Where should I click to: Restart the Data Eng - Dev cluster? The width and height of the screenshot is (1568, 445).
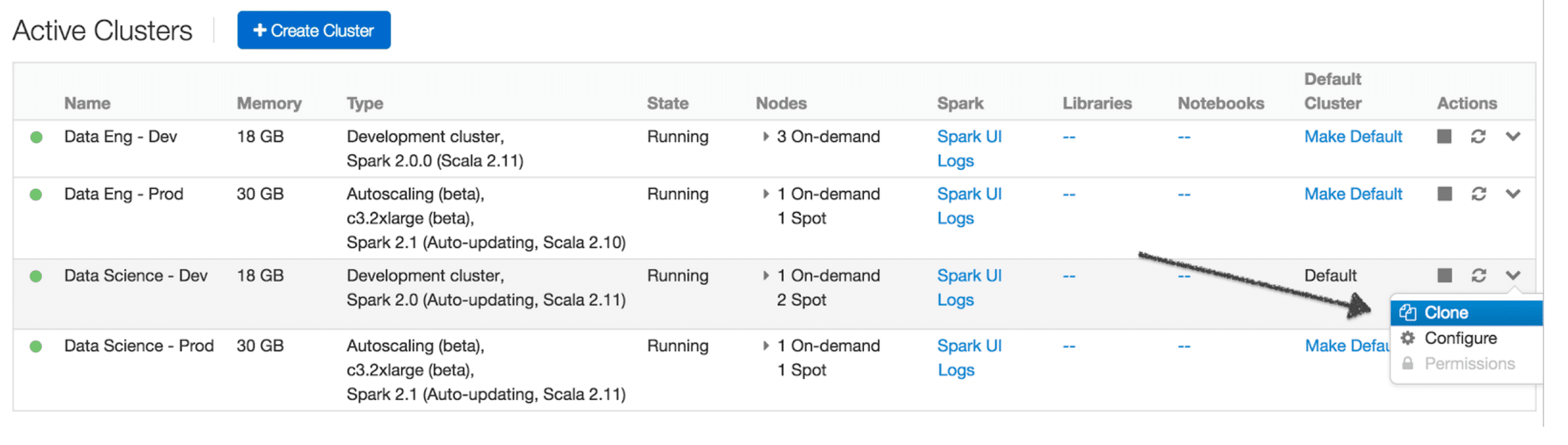(x=1478, y=136)
